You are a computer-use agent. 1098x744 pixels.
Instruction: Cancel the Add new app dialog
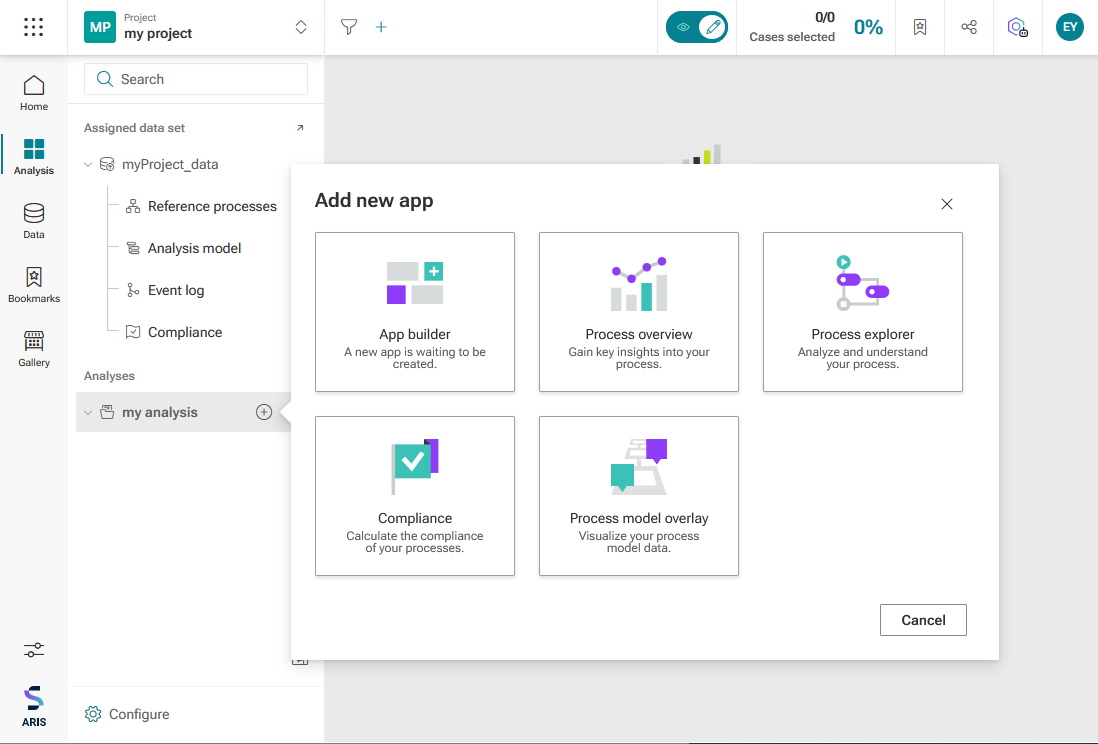coord(923,620)
